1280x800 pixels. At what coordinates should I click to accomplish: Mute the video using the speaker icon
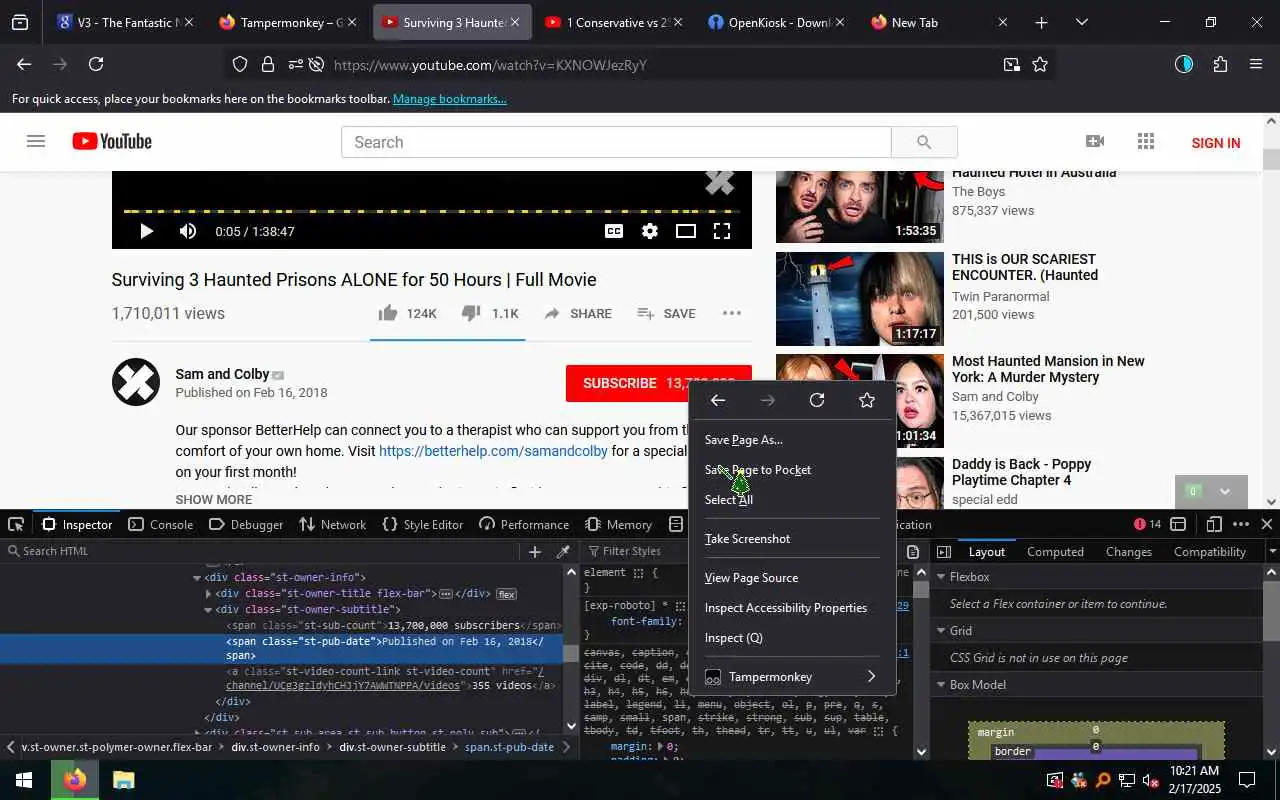187,231
